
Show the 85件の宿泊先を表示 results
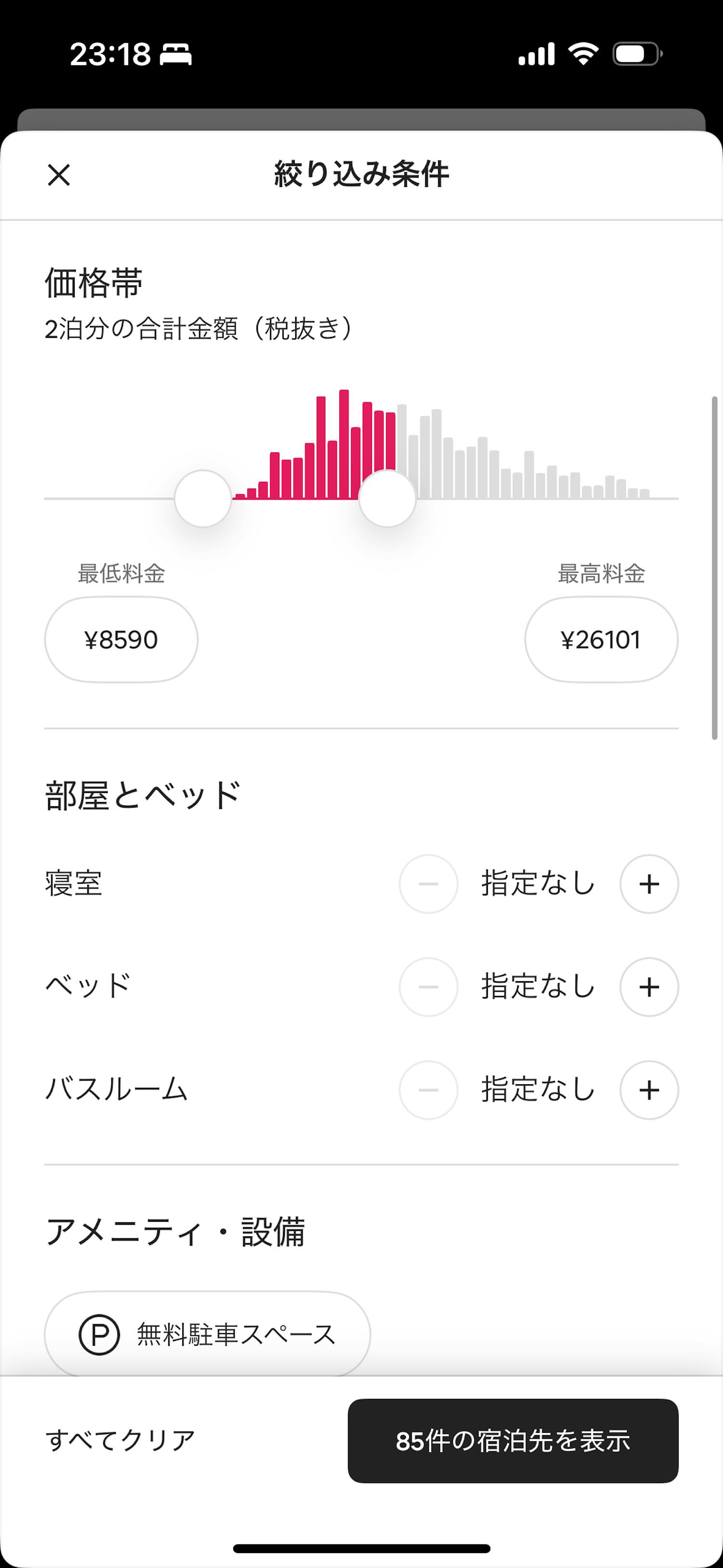click(513, 1441)
